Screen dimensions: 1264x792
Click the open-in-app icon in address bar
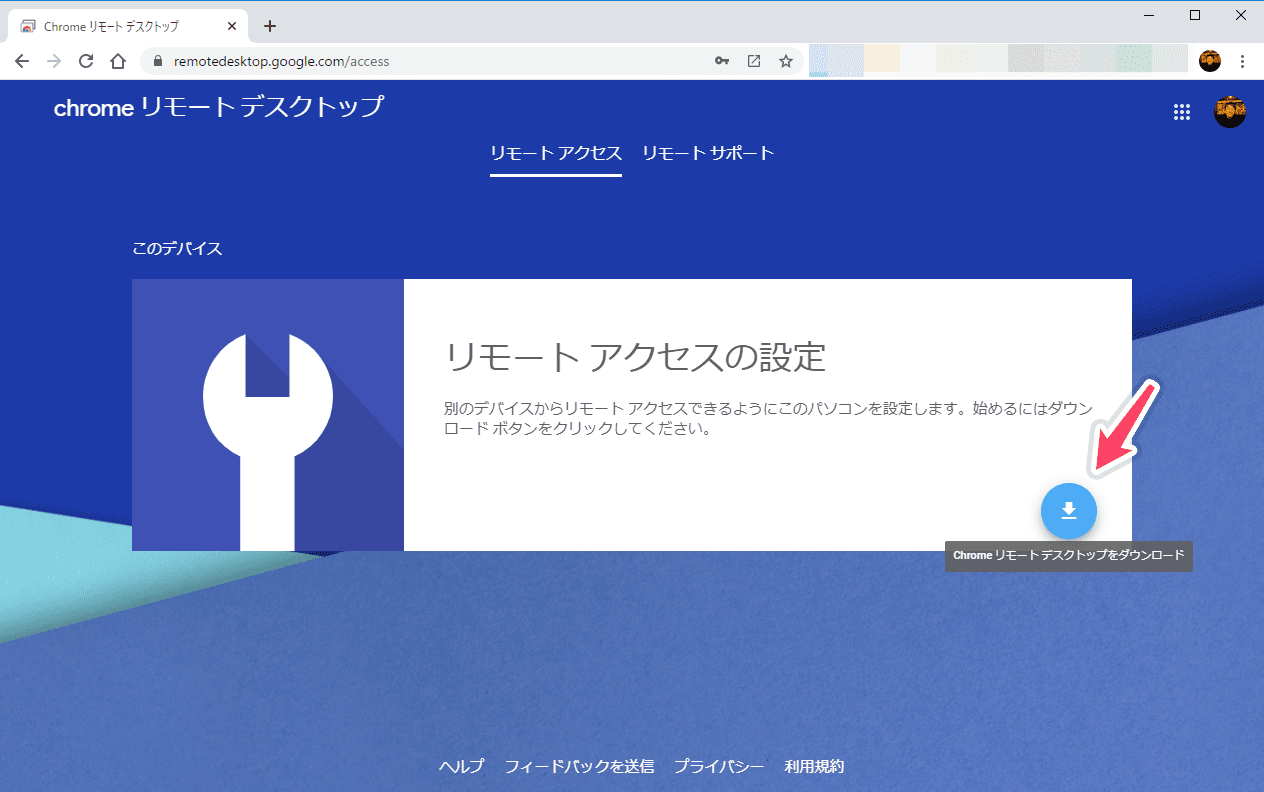(754, 61)
